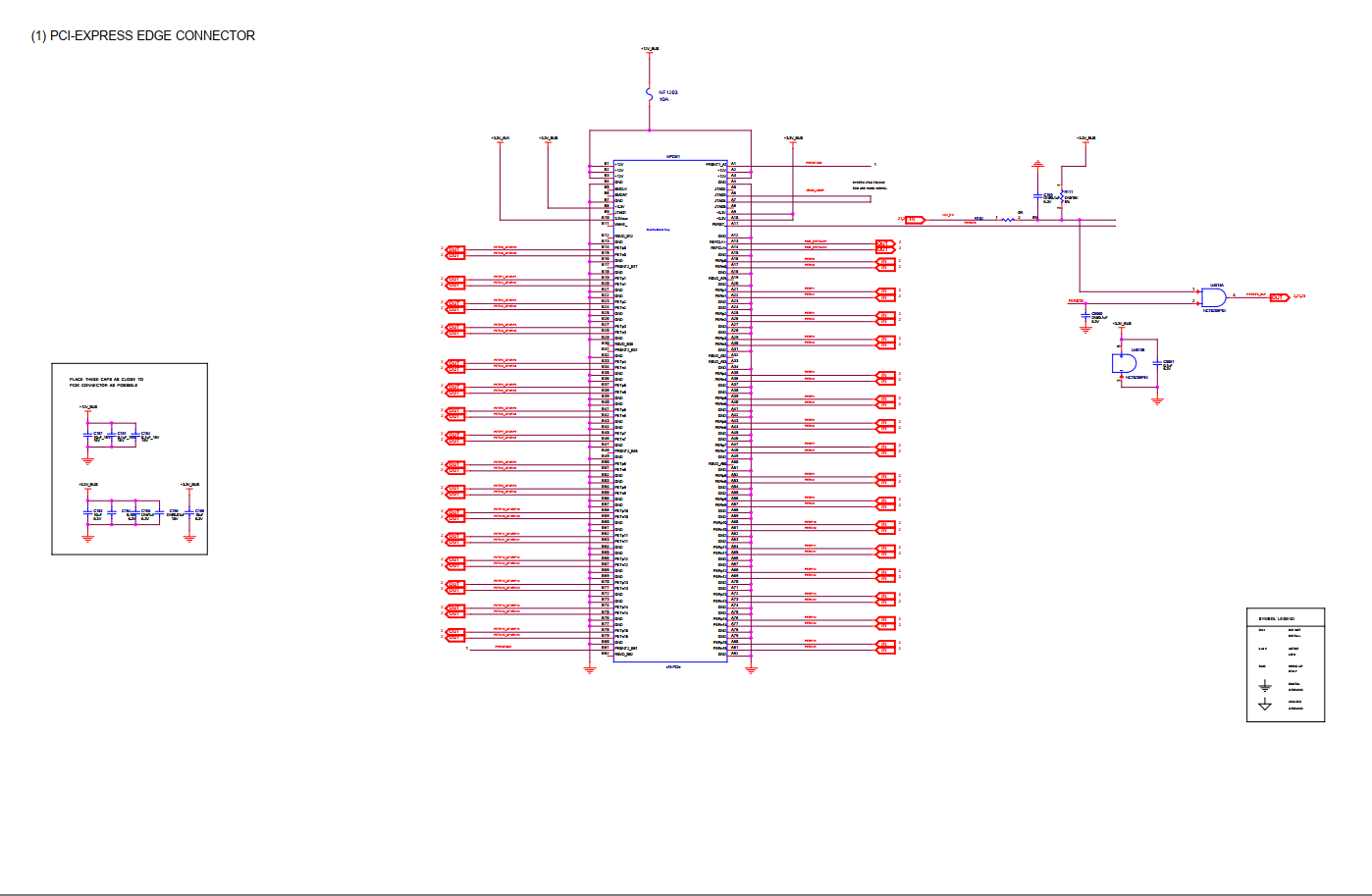Click the leftmost capacitor under +12V_BUS in the caps box
This screenshot has height=896, width=1372.
coord(88,434)
